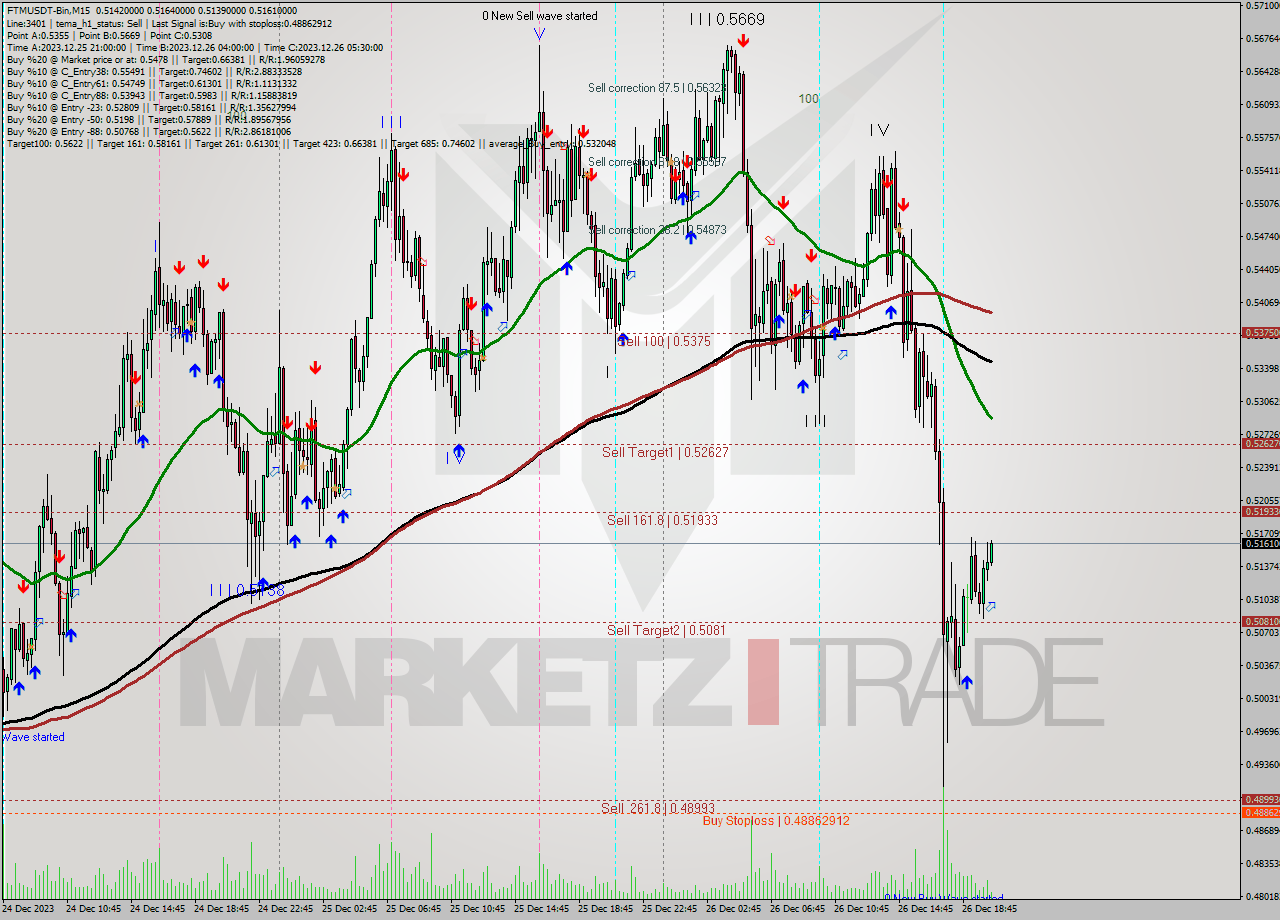Select the current price 0.51610 axis tag
The height and width of the screenshot is (920, 1280).
1260,543
